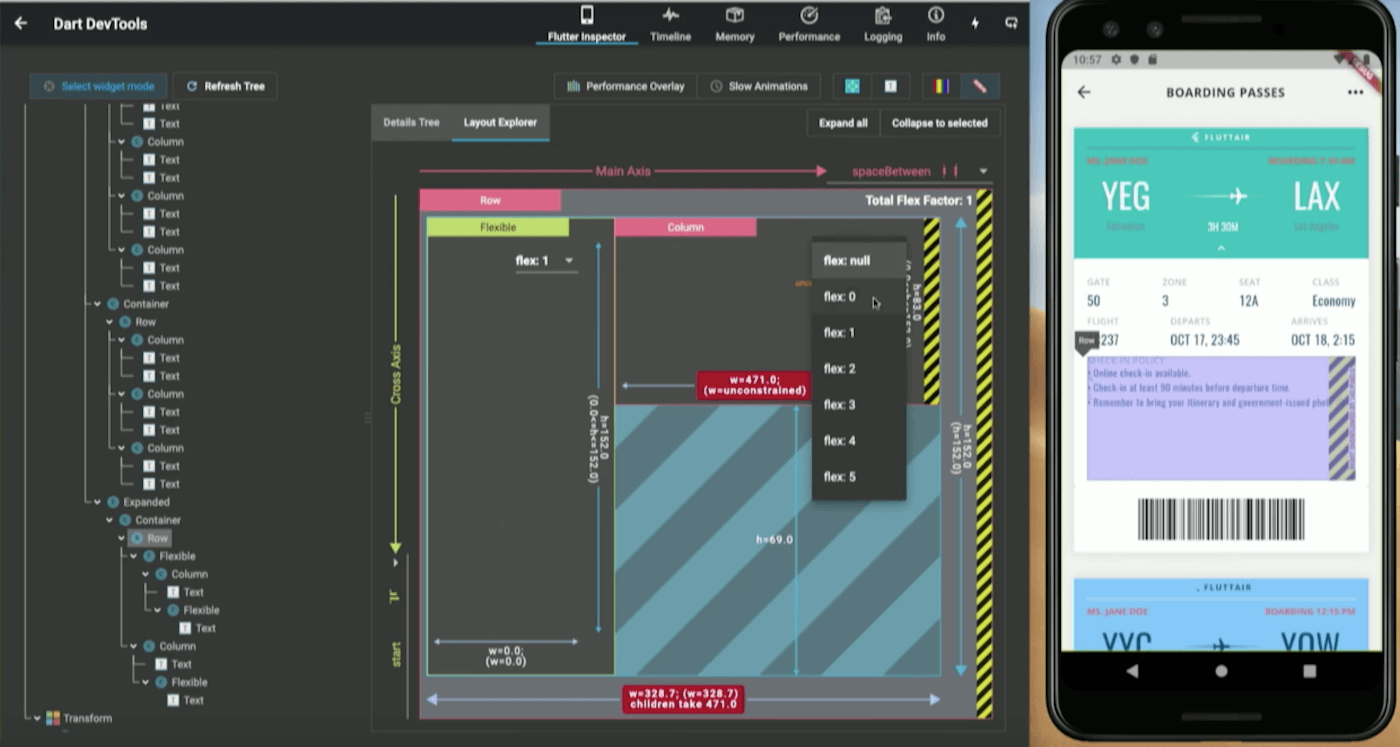Tap the BOARDING PASSES title
Viewport: 1400px width, 747px height.
point(1225,92)
